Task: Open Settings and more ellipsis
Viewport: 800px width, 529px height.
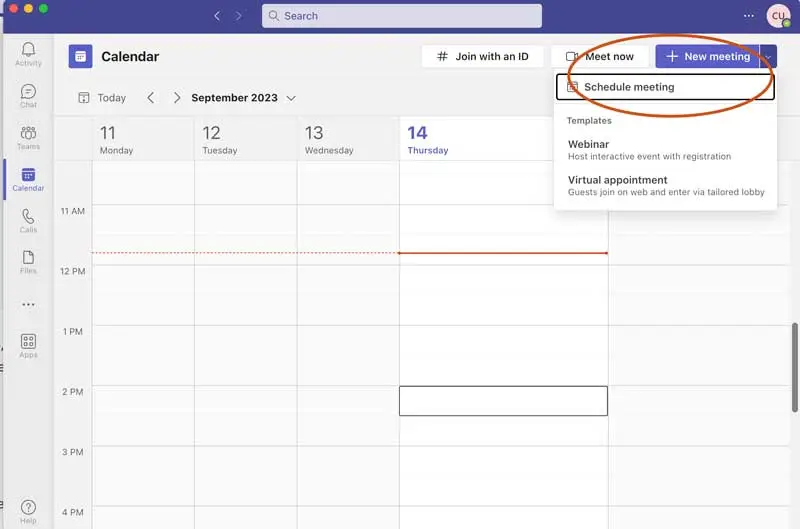Action: pyautogui.click(x=748, y=16)
